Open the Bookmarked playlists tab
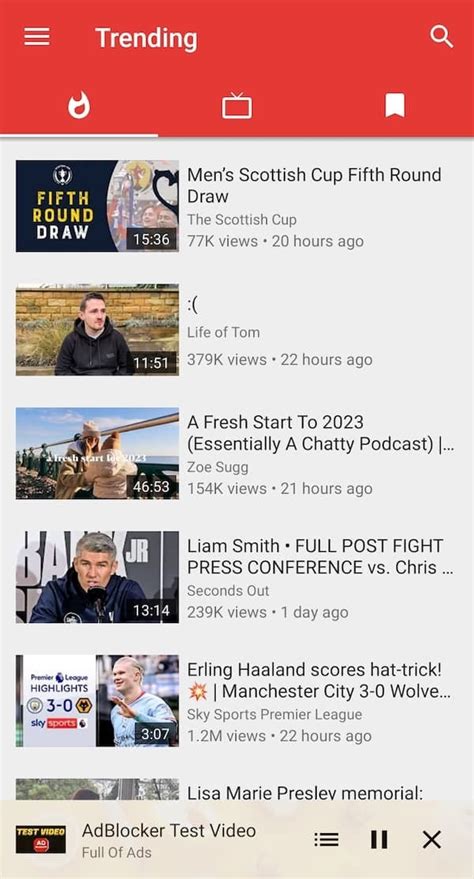 [394, 105]
